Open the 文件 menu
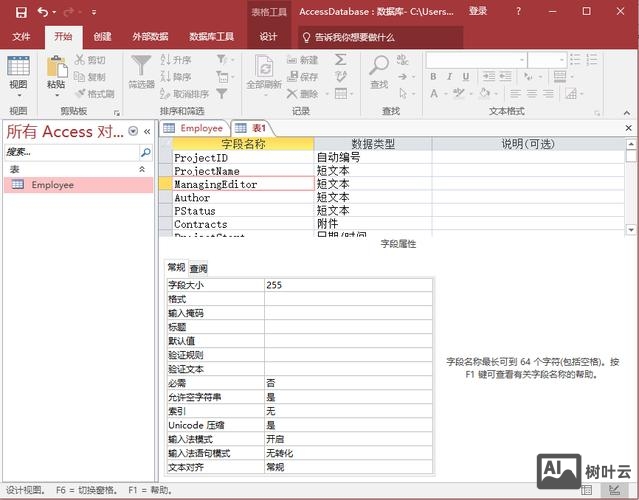The image size is (639, 500). [x=21, y=37]
